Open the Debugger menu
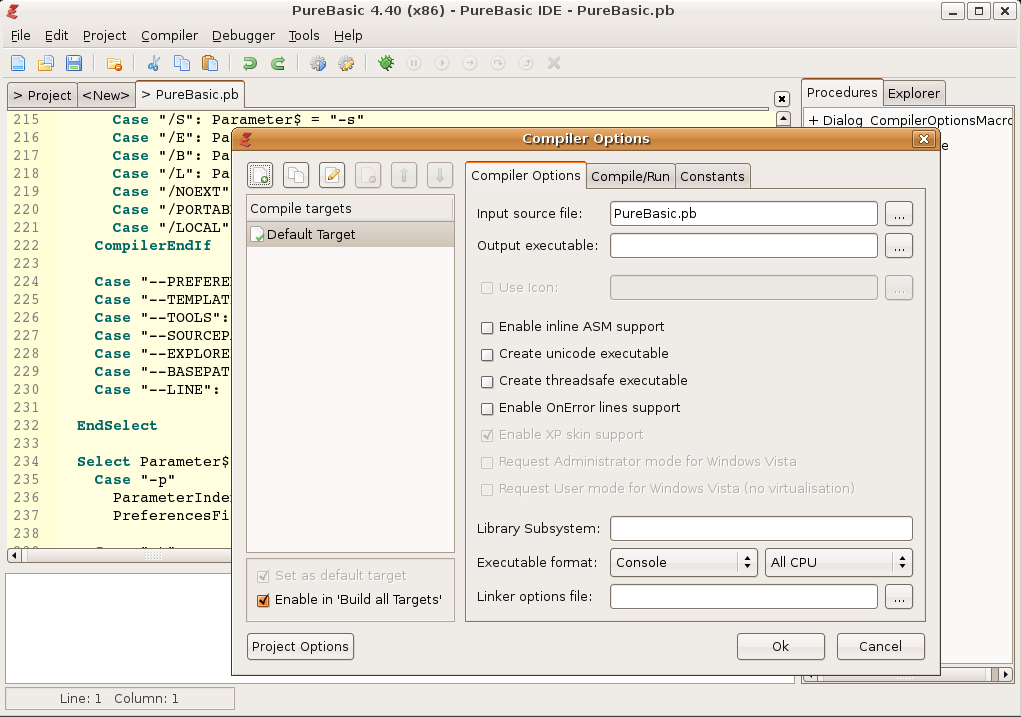This screenshot has width=1021, height=717. point(243,35)
